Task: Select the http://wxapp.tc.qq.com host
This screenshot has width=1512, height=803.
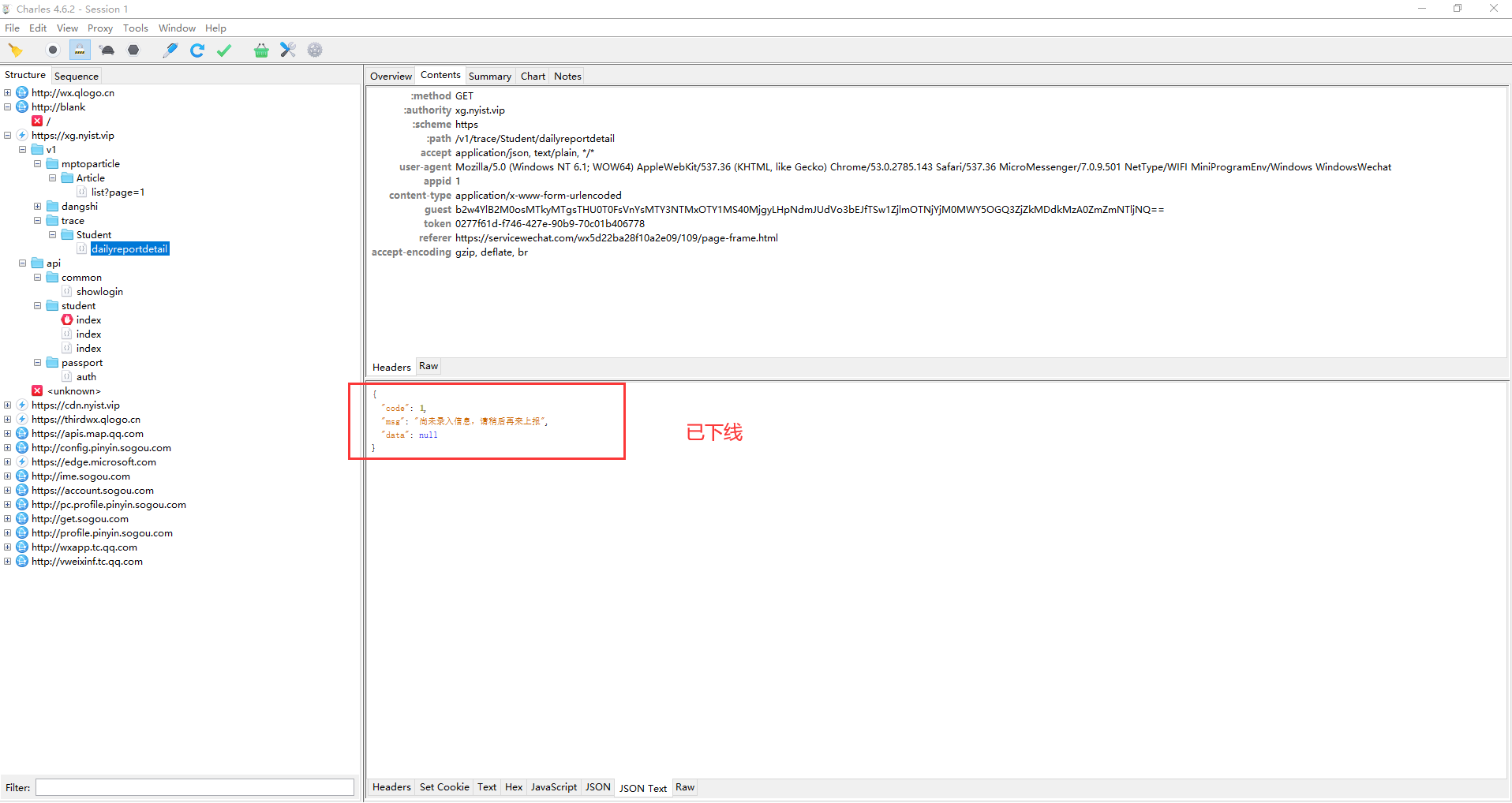Action: click(84, 547)
